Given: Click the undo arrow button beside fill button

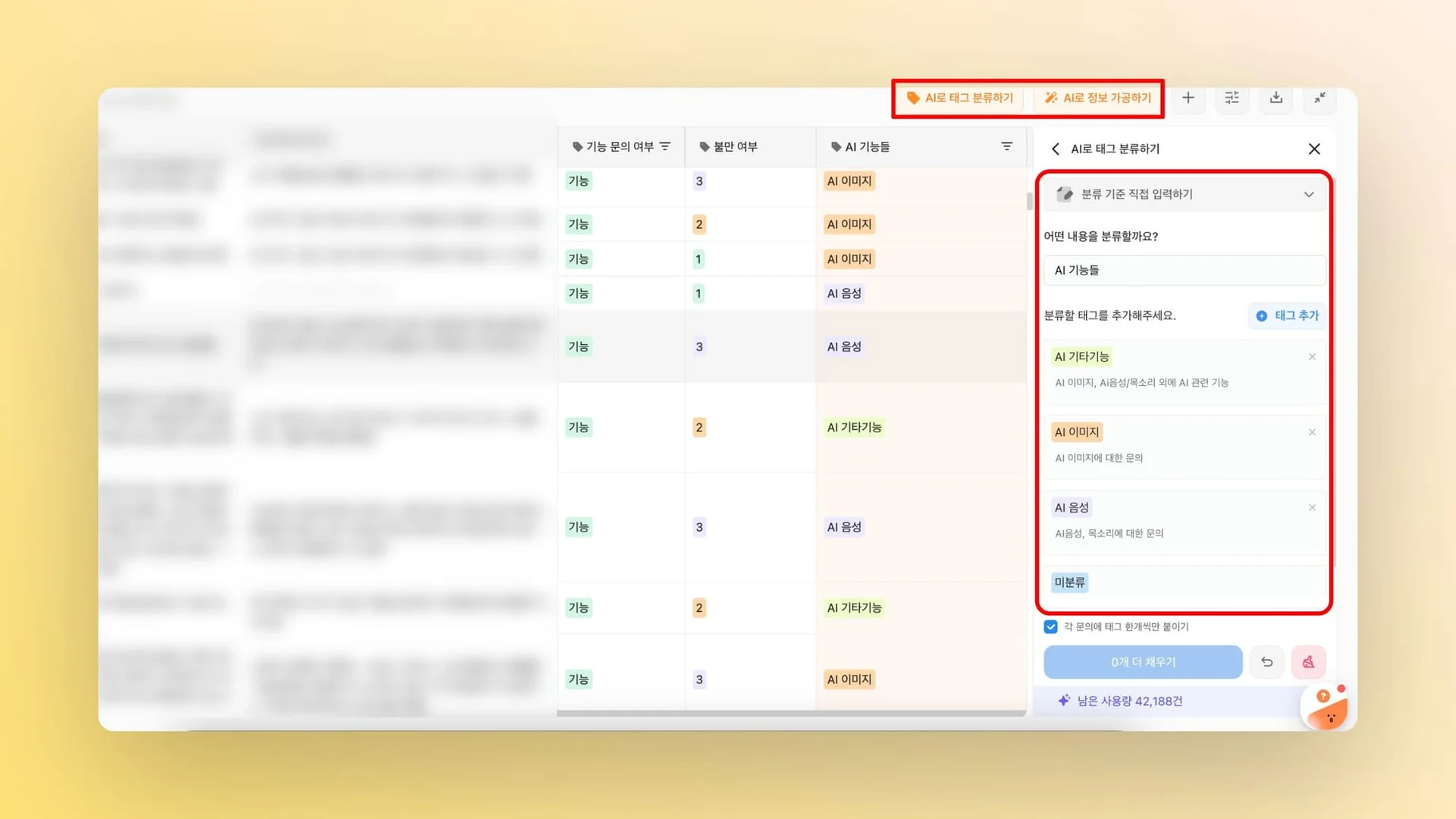Looking at the screenshot, I should pos(1266,662).
